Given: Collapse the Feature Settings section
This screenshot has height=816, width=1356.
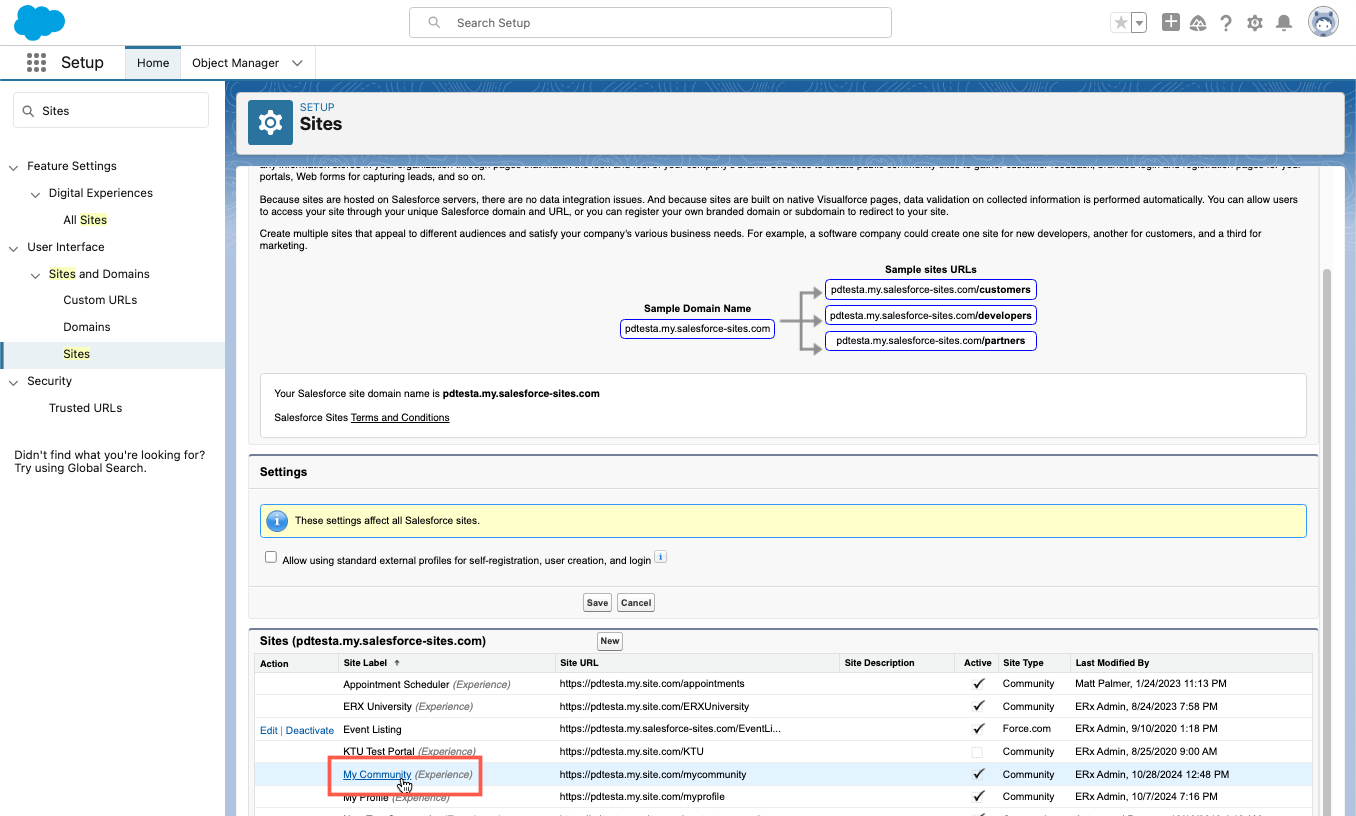Looking at the screenshot, I should [14, 166].
